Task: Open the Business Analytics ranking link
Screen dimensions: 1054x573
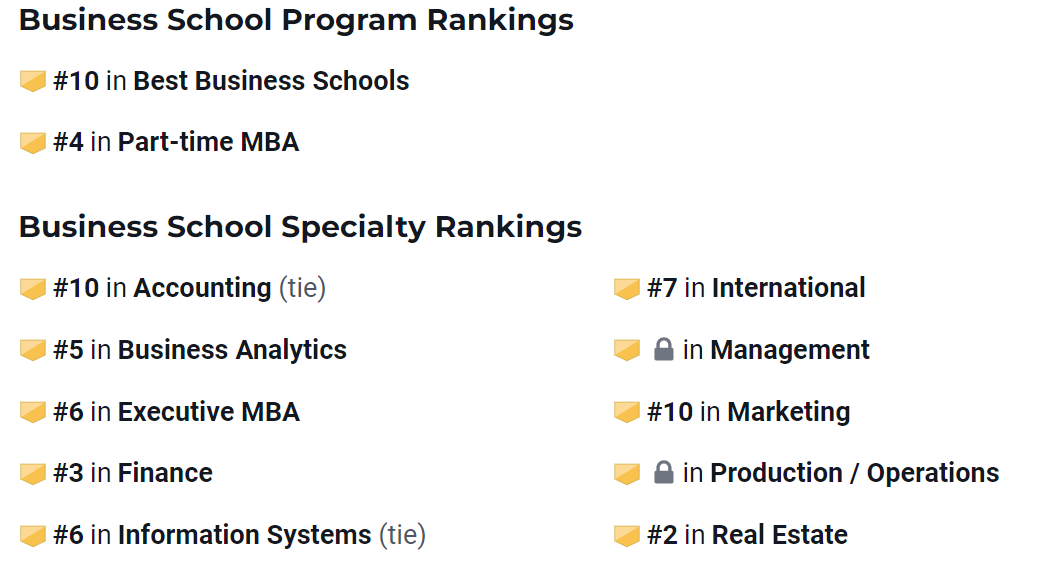Action: (233, 350)
